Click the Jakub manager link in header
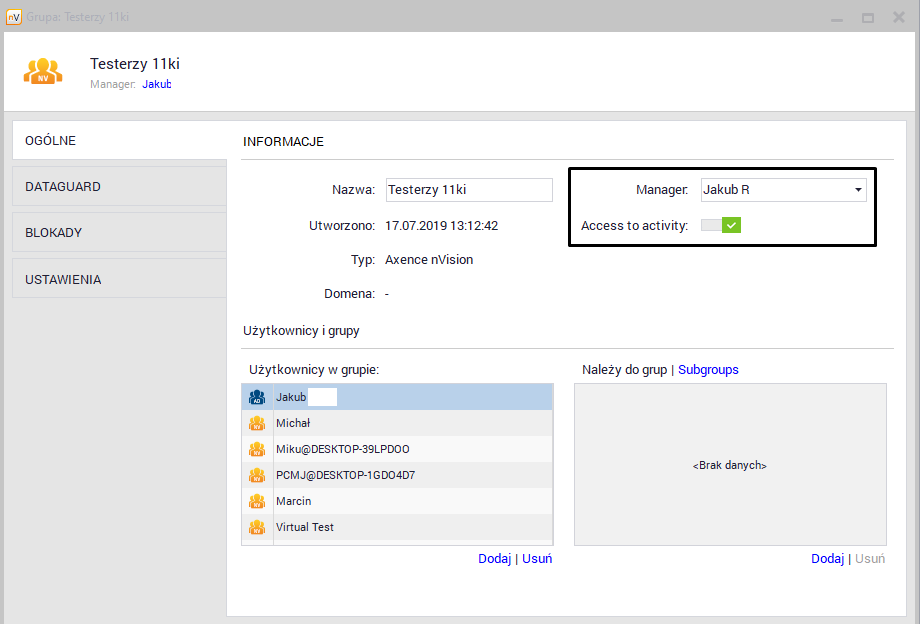 pyautogui.click(x=156, y=84)
